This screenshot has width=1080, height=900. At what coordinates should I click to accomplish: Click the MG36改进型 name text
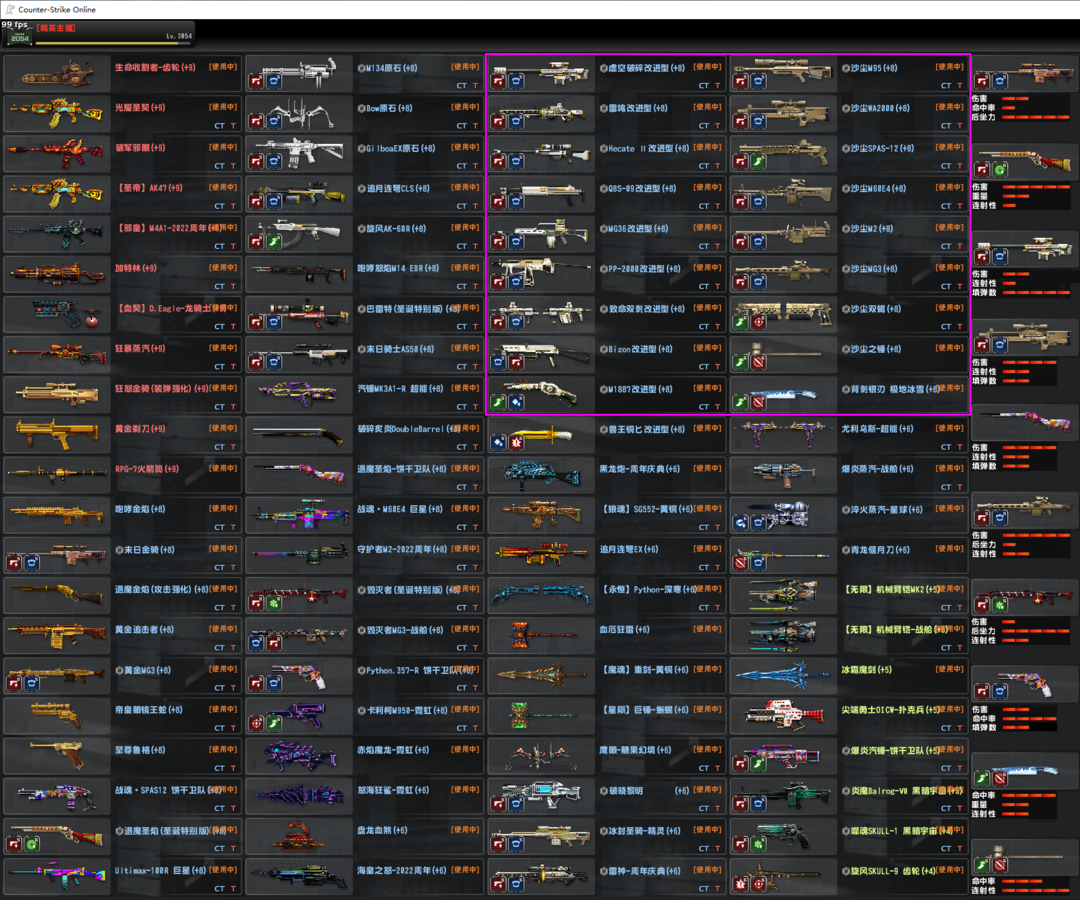638,229
